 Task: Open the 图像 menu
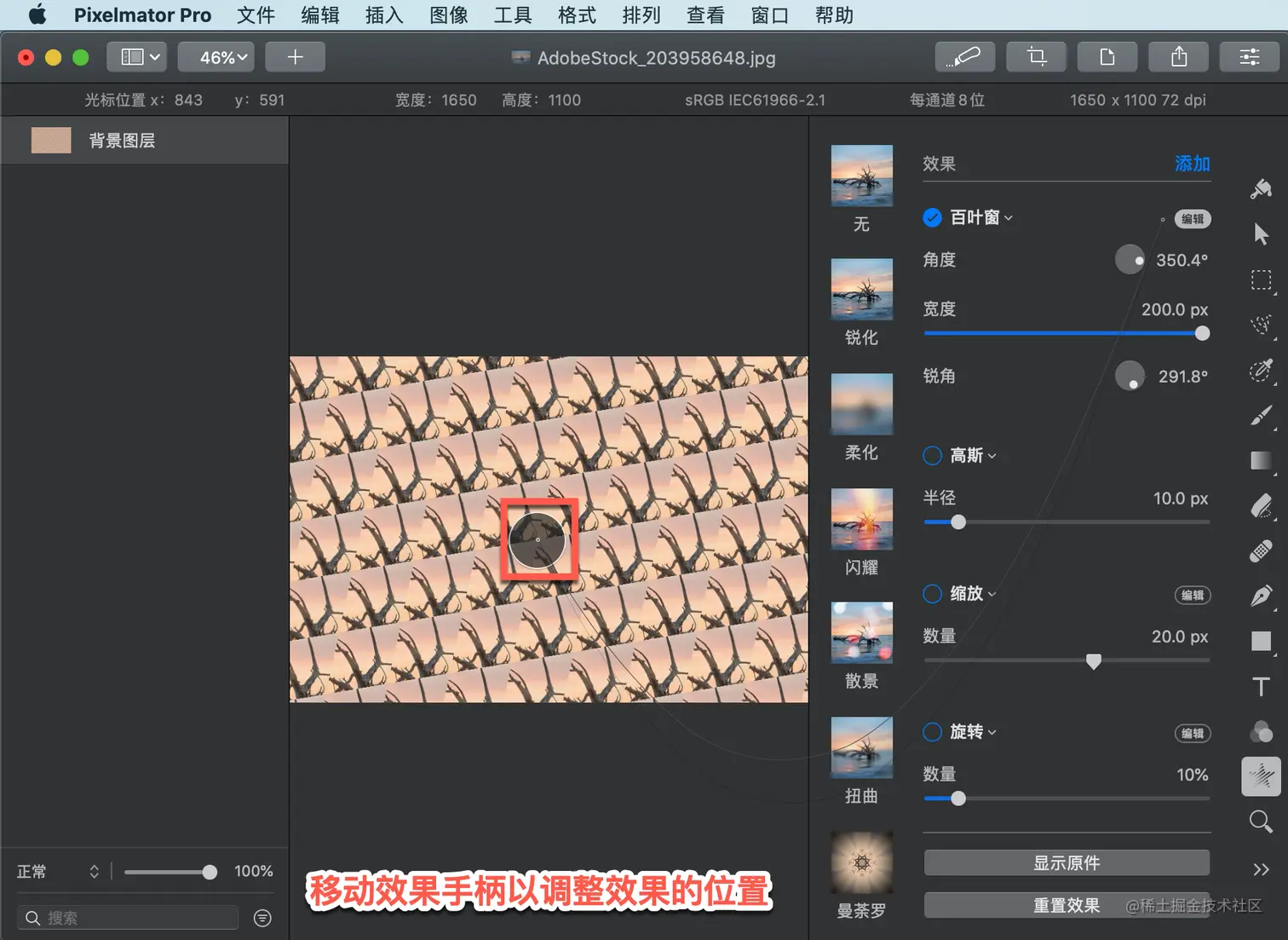tap(449, 14)
